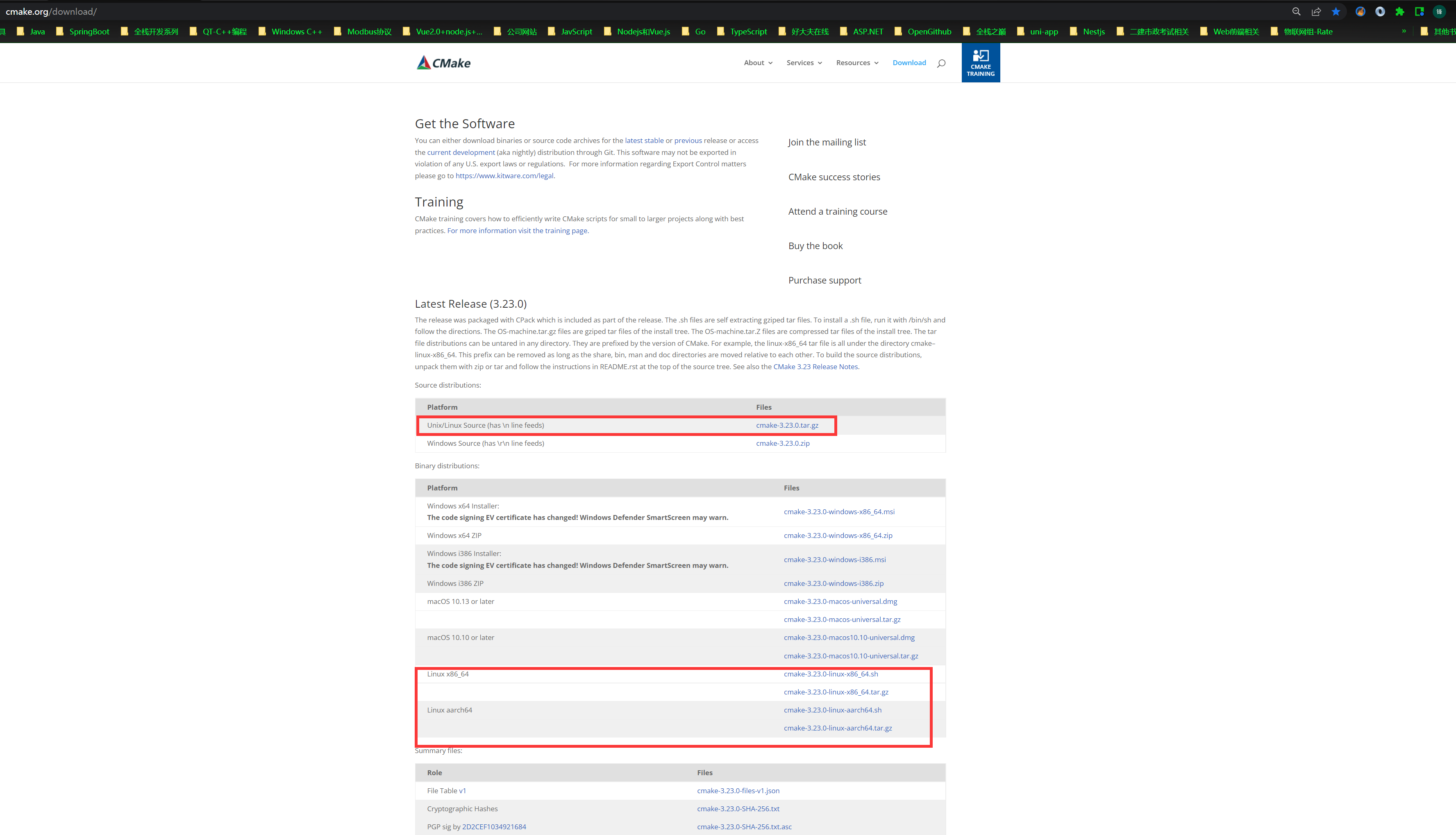Show hidden bookmarks overflow chevron

[x=1404, y=31]
